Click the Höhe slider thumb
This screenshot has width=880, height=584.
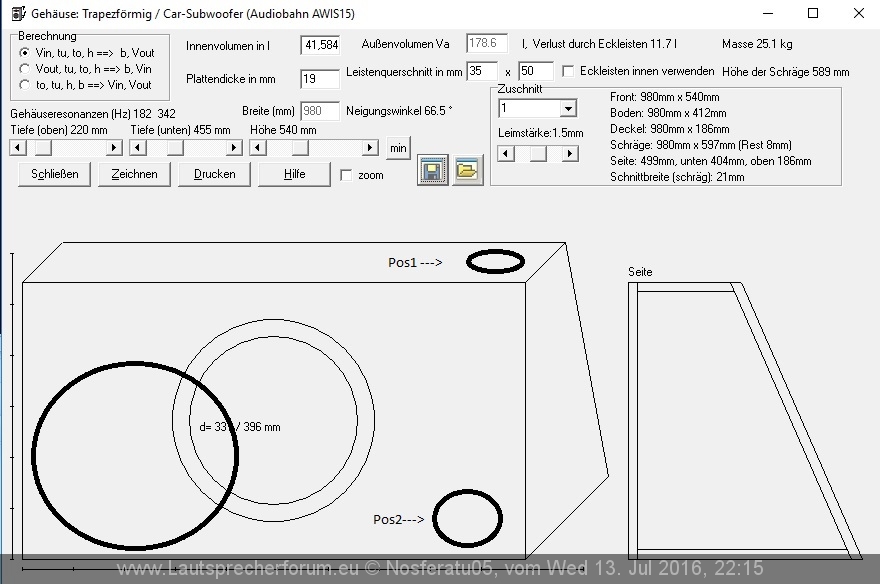299,148
